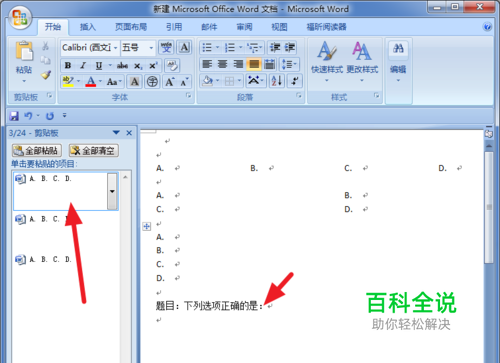Toggle Subscript formatting

coord(138,66)
